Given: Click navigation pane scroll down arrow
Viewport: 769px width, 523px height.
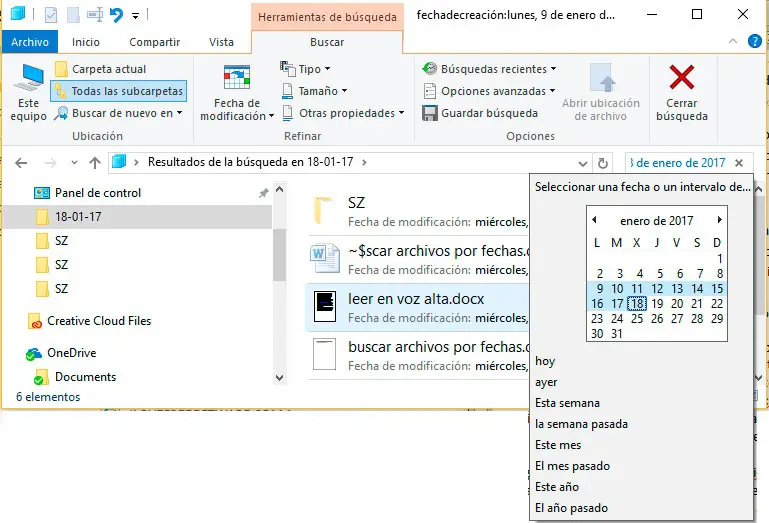Looking at the screenshot, I should click(280, 377).
